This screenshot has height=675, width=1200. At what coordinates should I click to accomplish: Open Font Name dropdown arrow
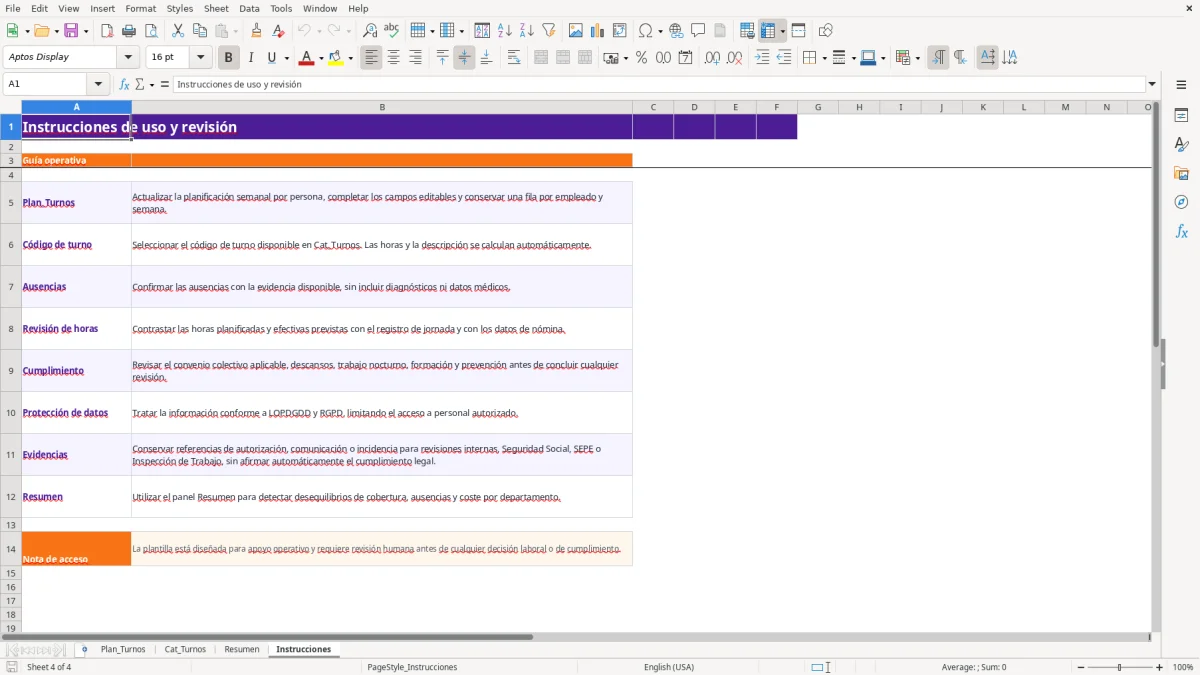pos(128,57)
